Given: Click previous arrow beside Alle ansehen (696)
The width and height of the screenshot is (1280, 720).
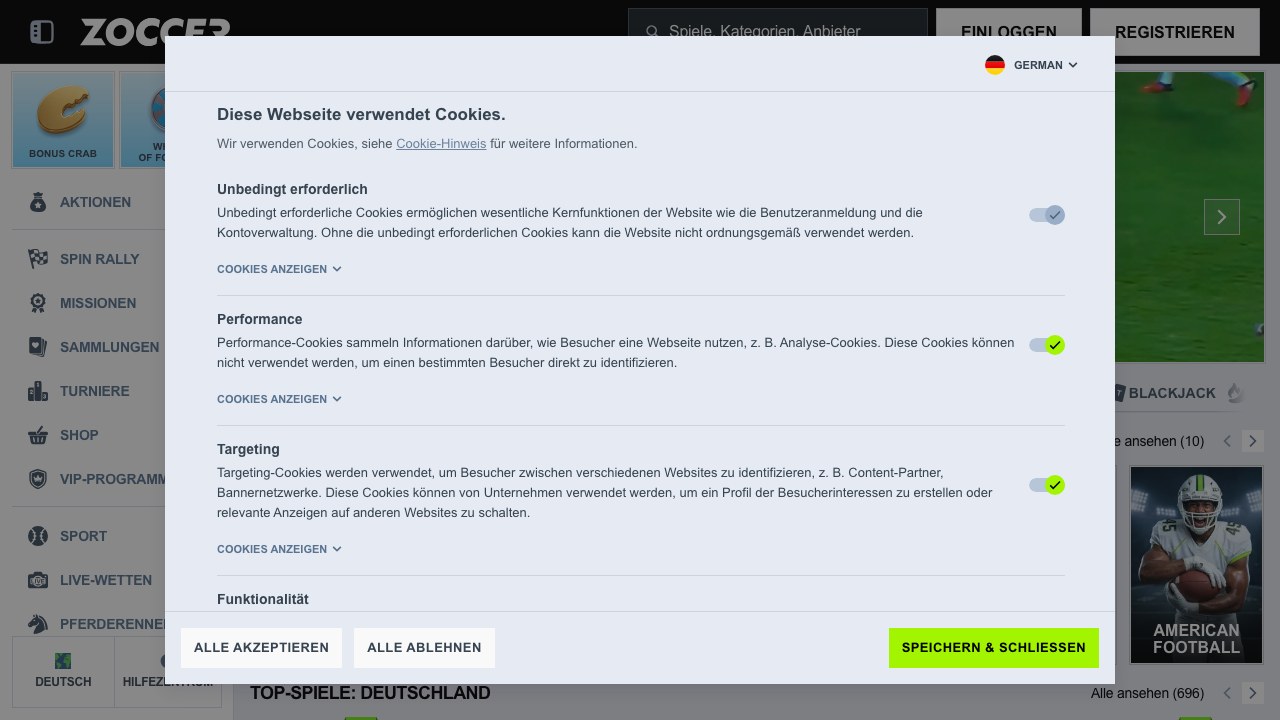Looking at the screenshot, I should click(x=1227, y=693).
